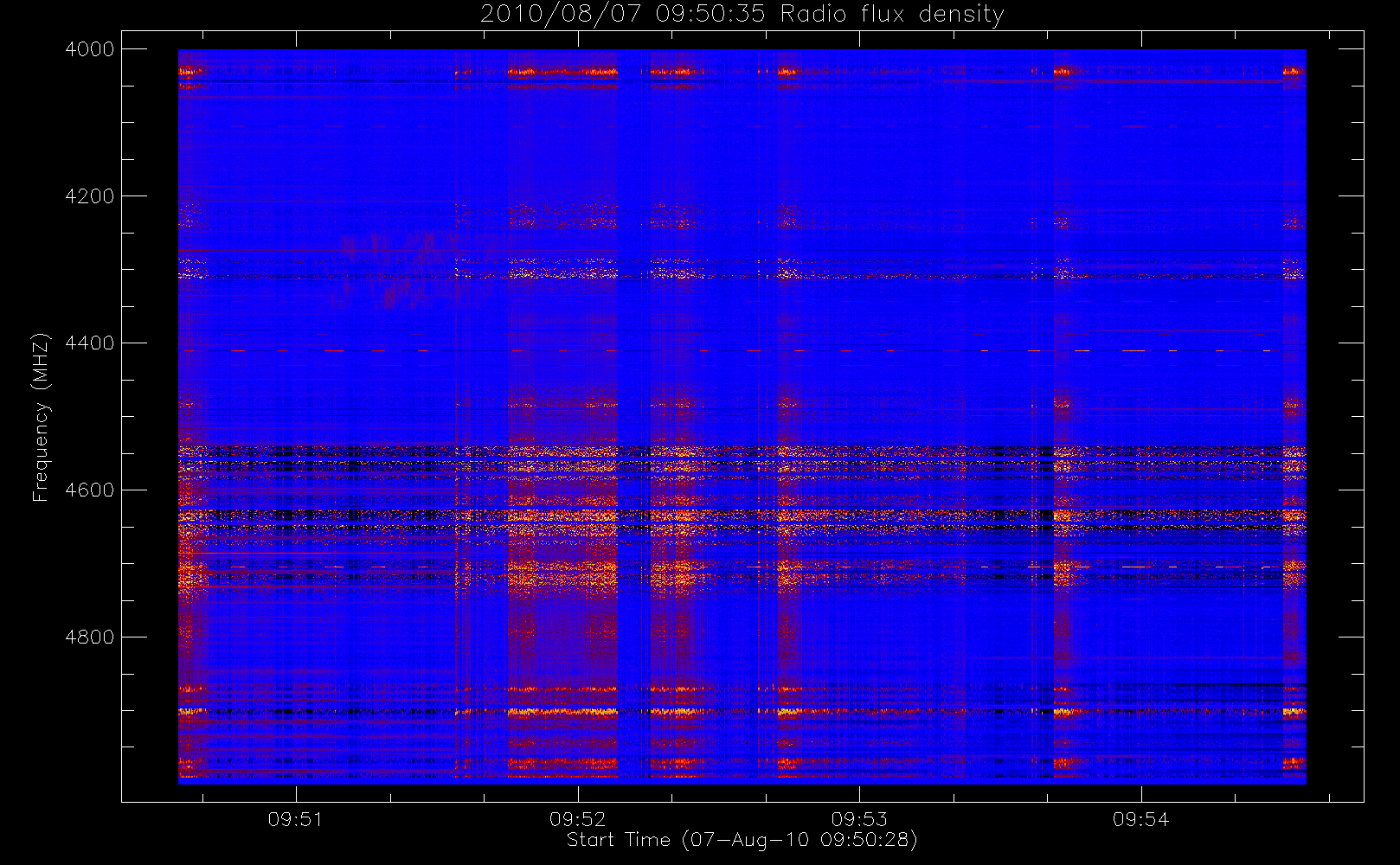
Task: Click the 'Start Time (07-Aug-10 09:50:28)' axis label
Action: coord(742,840)
